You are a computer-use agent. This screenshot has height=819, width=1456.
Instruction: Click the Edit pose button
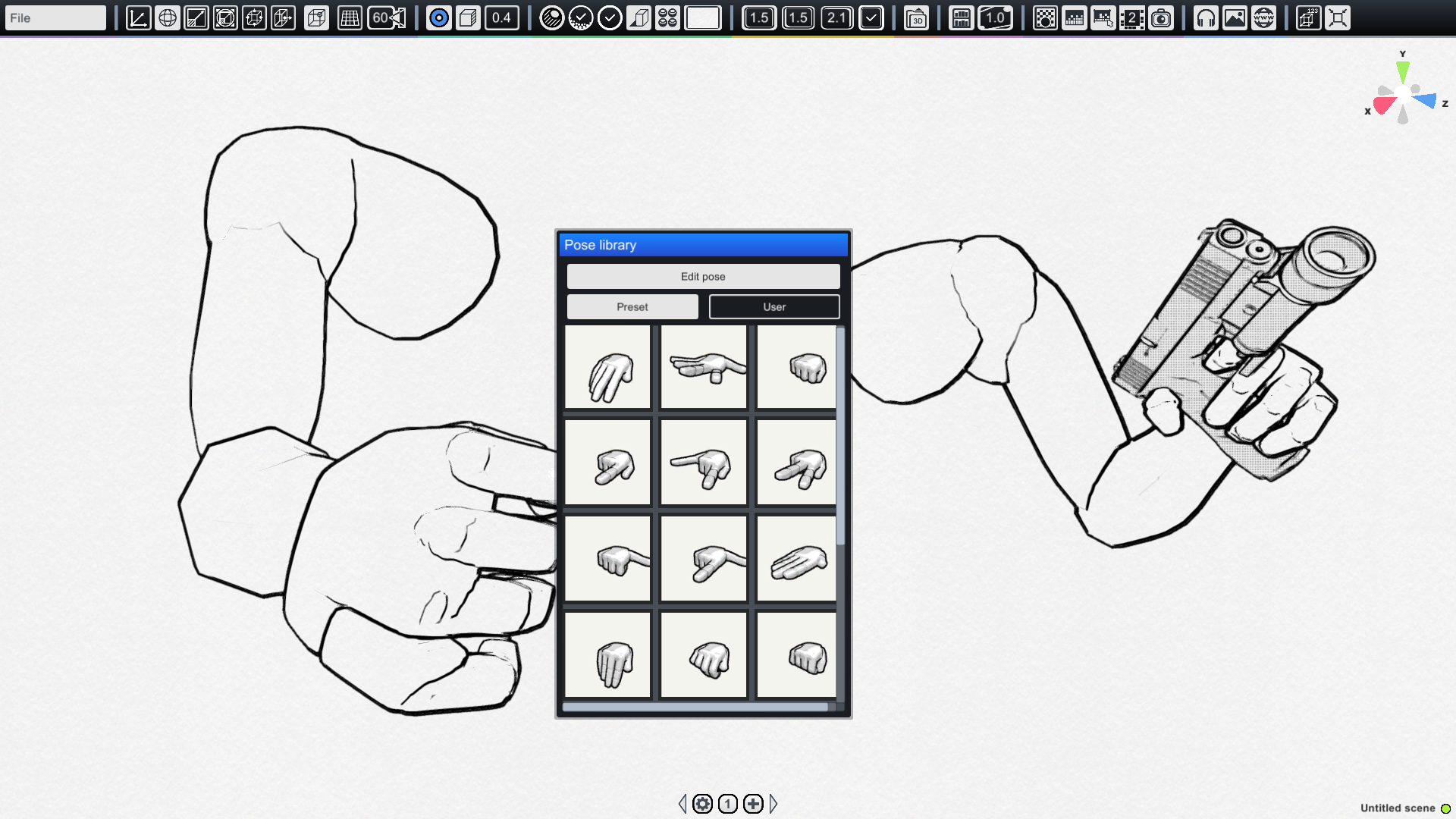point(702,276)
